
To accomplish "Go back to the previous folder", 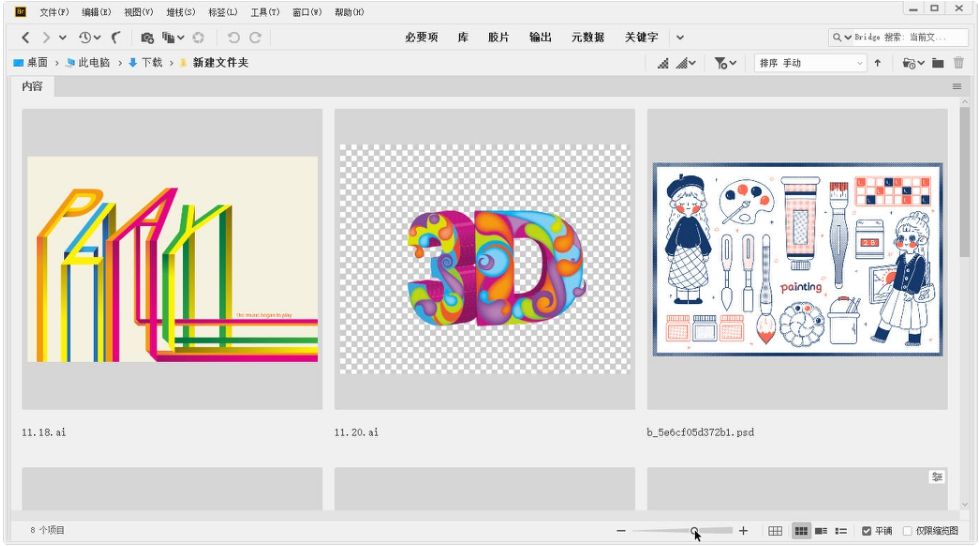I will (26, 37).
